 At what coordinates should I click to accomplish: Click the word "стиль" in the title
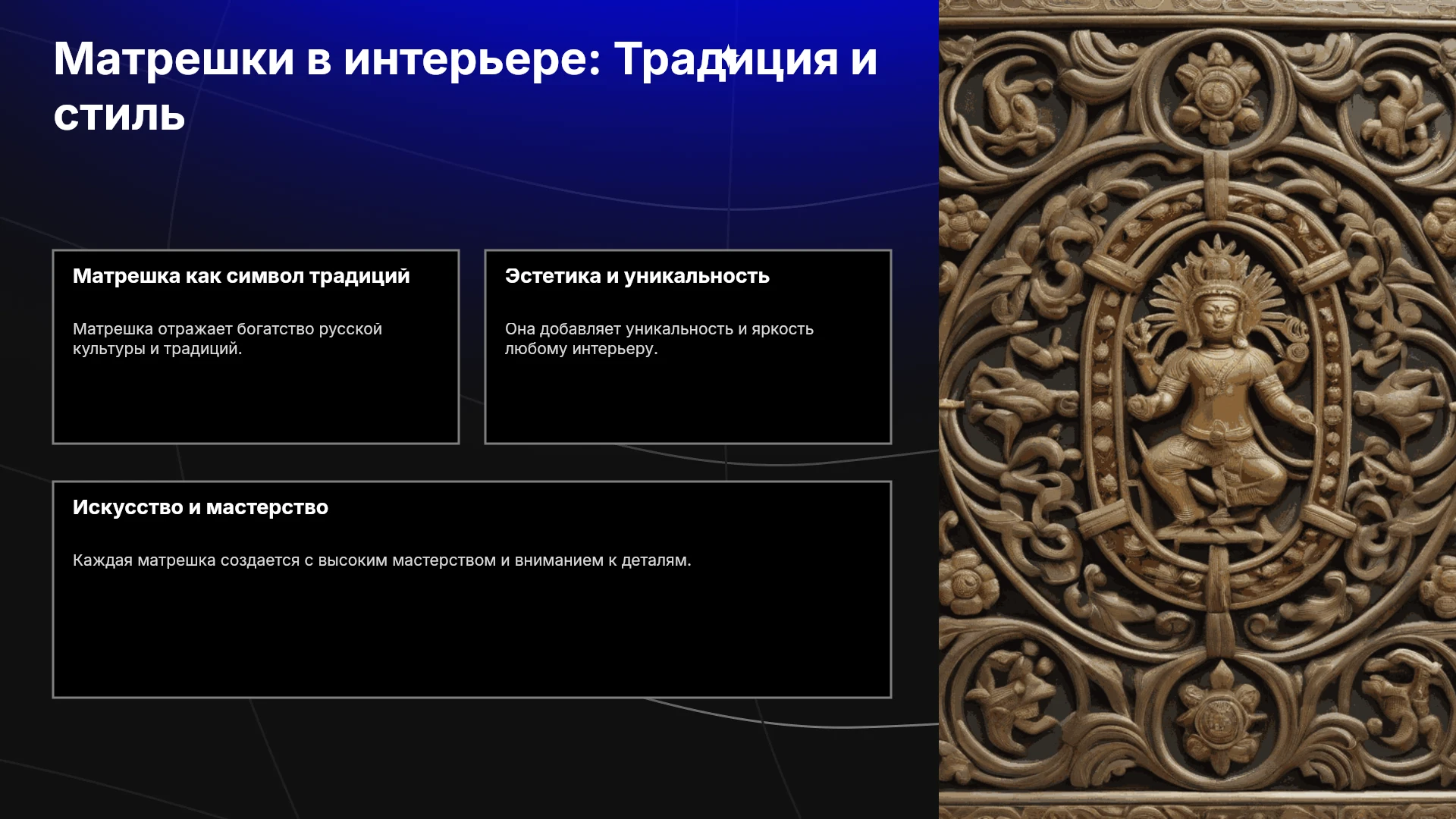pos(119,116)
